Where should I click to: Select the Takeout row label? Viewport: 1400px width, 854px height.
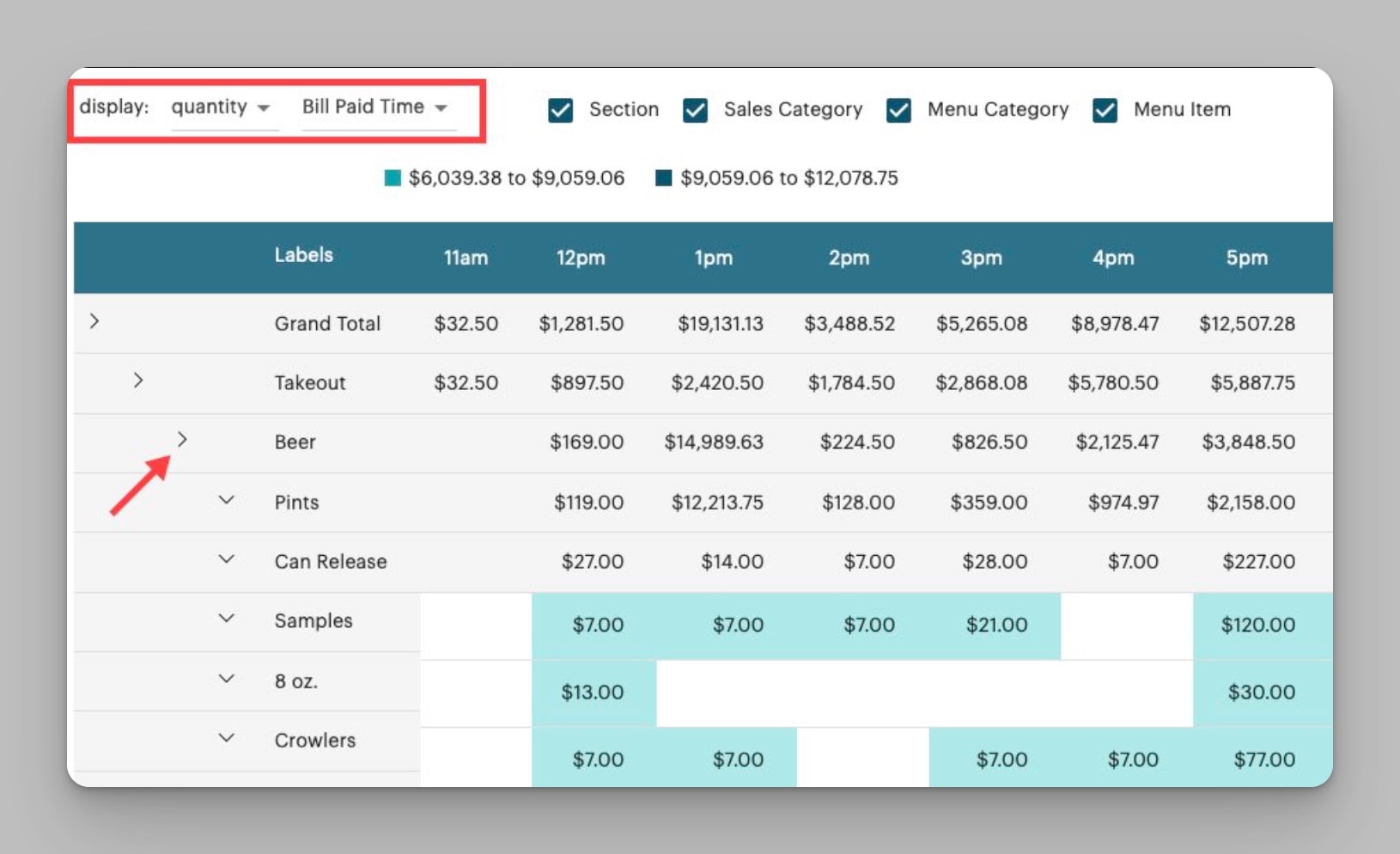[x=310, y=383]
